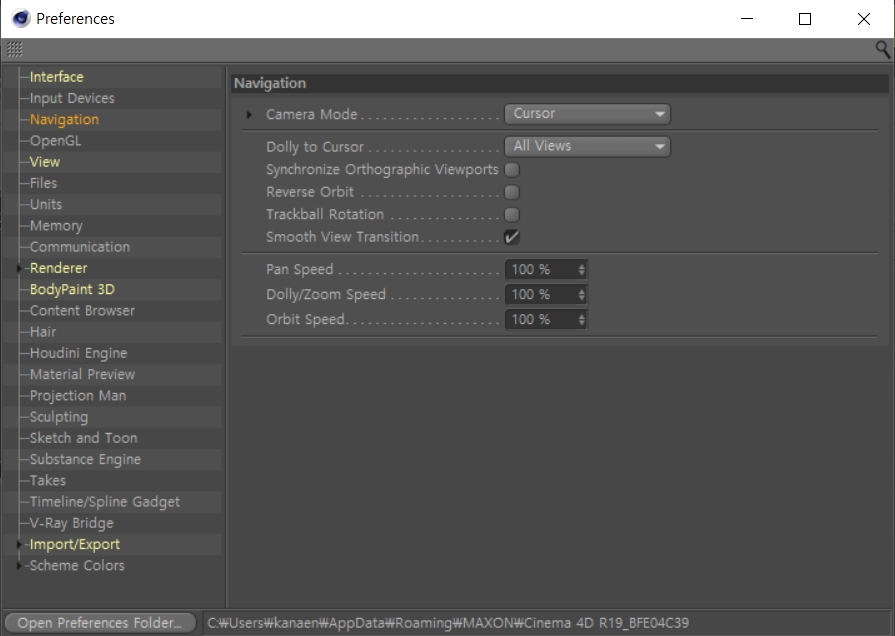Select Content Browser in the list
Image resolution: width=895 pixels, height=636 pixels.
82,311
